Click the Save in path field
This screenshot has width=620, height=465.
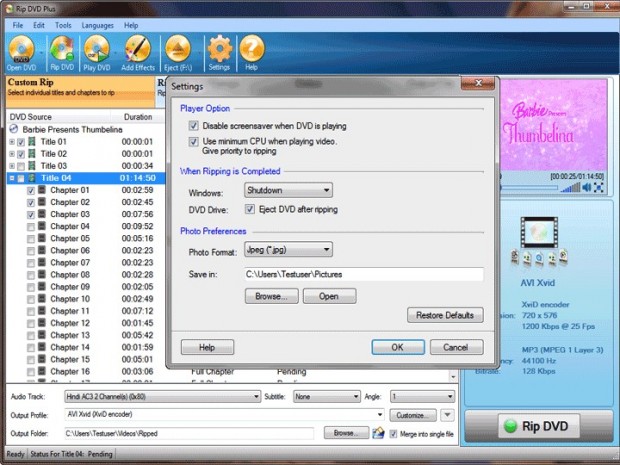tap(364, 274)
